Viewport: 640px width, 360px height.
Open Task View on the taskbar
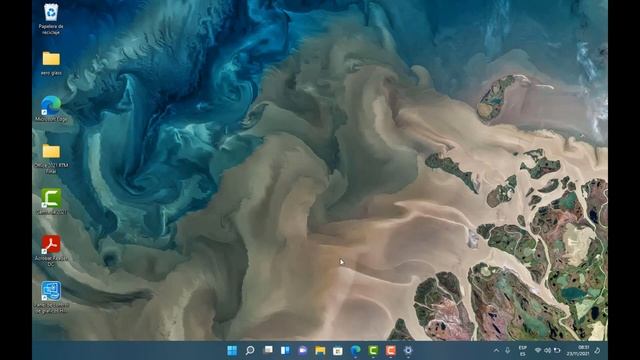click(268, 350)
